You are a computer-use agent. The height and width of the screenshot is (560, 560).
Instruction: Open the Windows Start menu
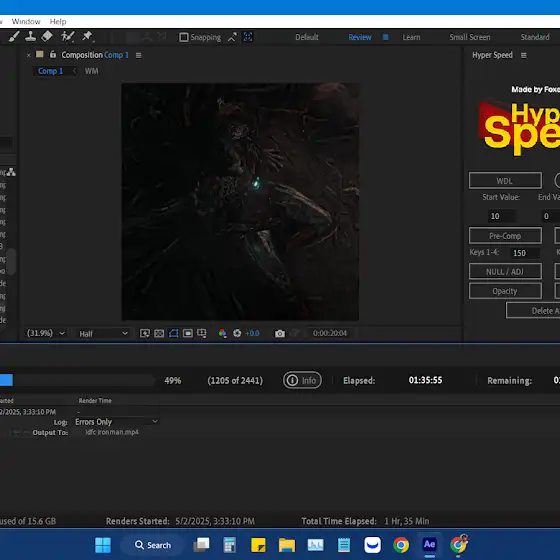[103, 545]
